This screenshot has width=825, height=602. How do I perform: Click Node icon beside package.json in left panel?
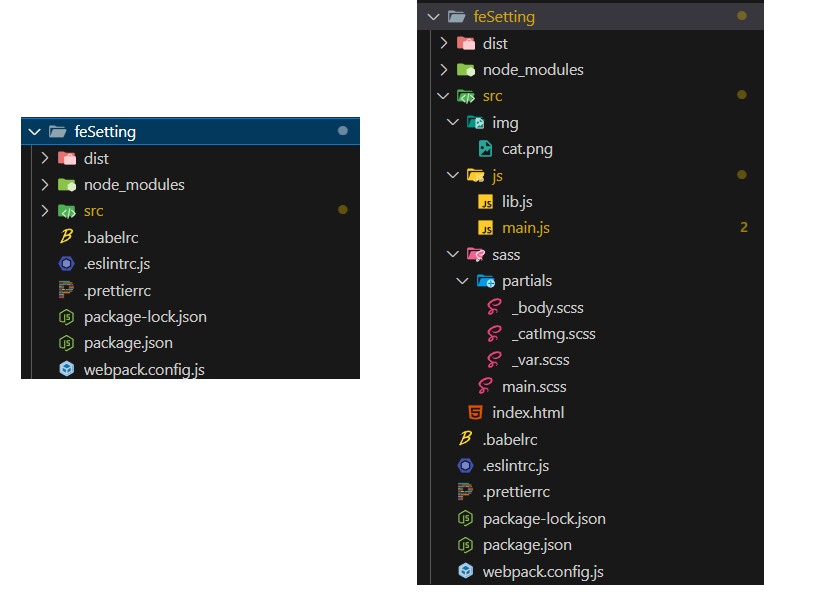coord(66,343)
